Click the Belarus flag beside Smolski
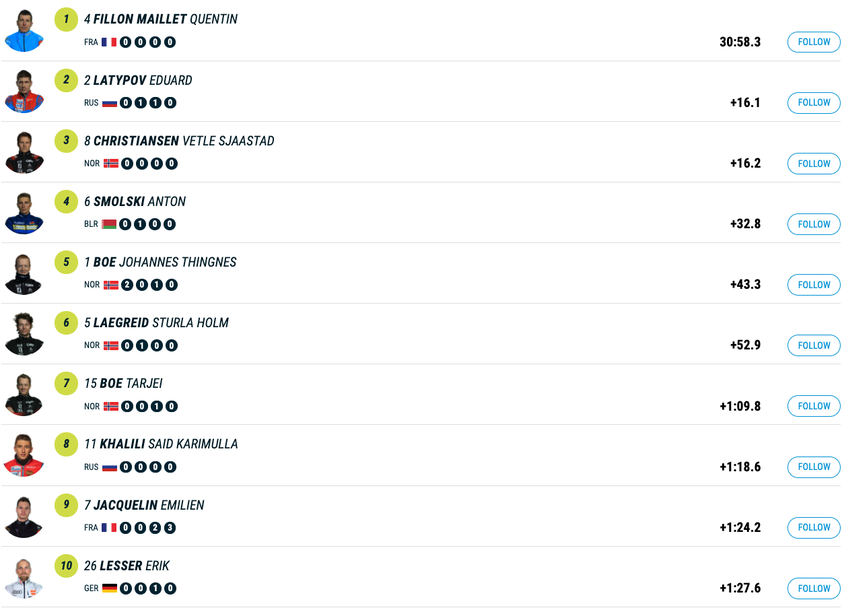This screenshot has width=842, height=608. [109, 224]
